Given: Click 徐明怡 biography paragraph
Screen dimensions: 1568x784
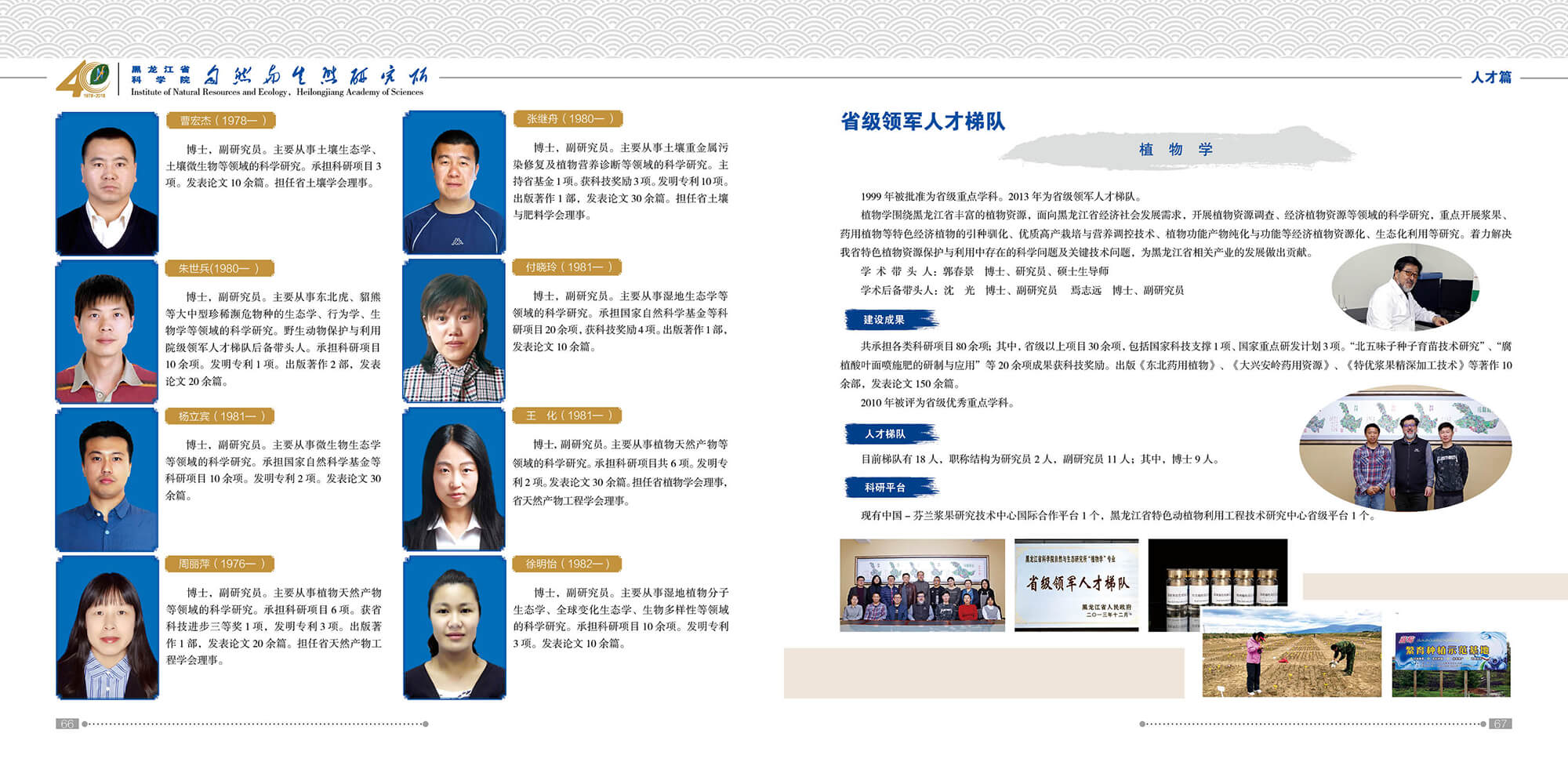Looking at the screenshot, I should [621, 618].
